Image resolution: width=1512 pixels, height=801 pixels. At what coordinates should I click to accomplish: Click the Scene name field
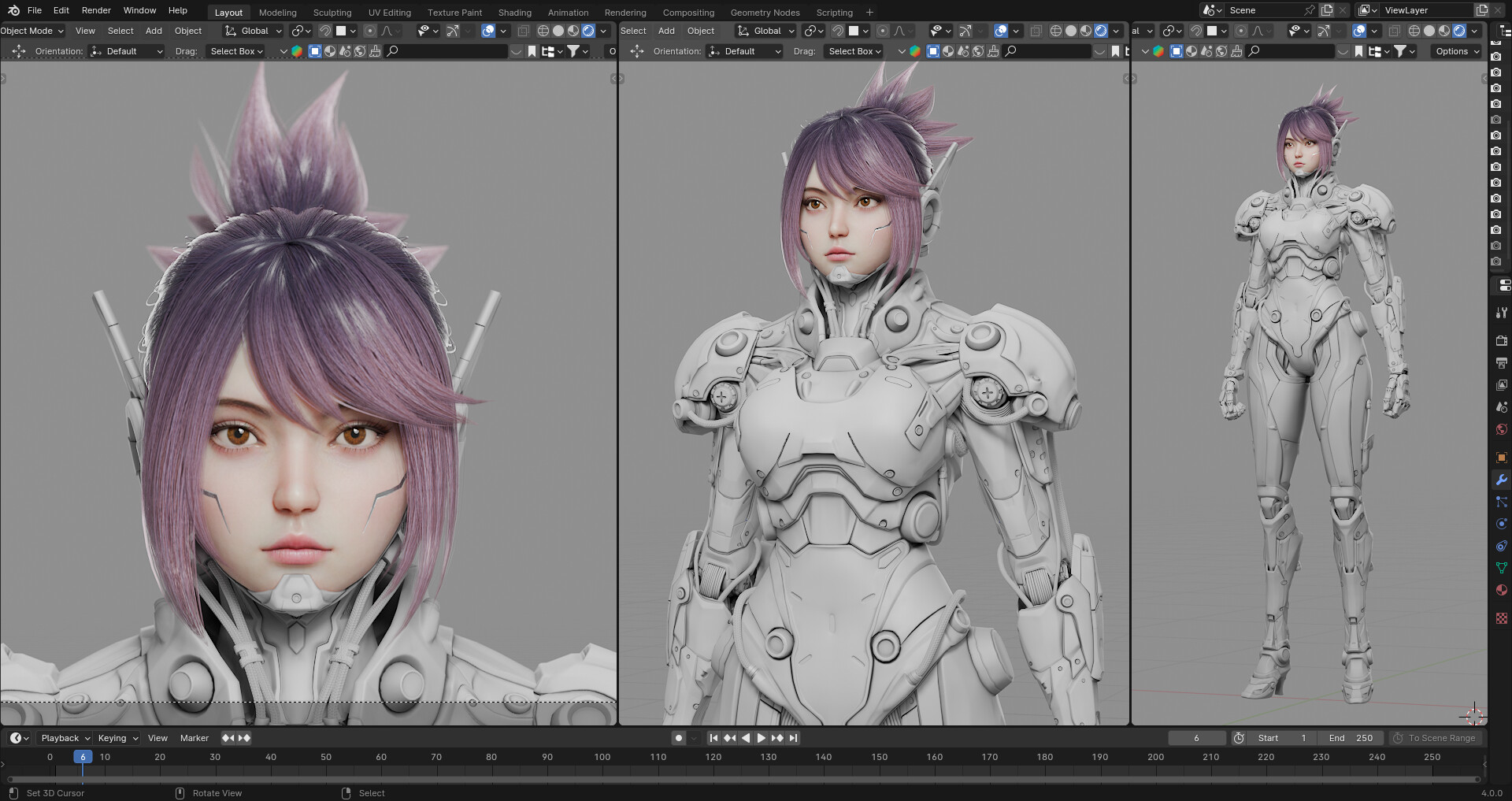point(1262,10)
